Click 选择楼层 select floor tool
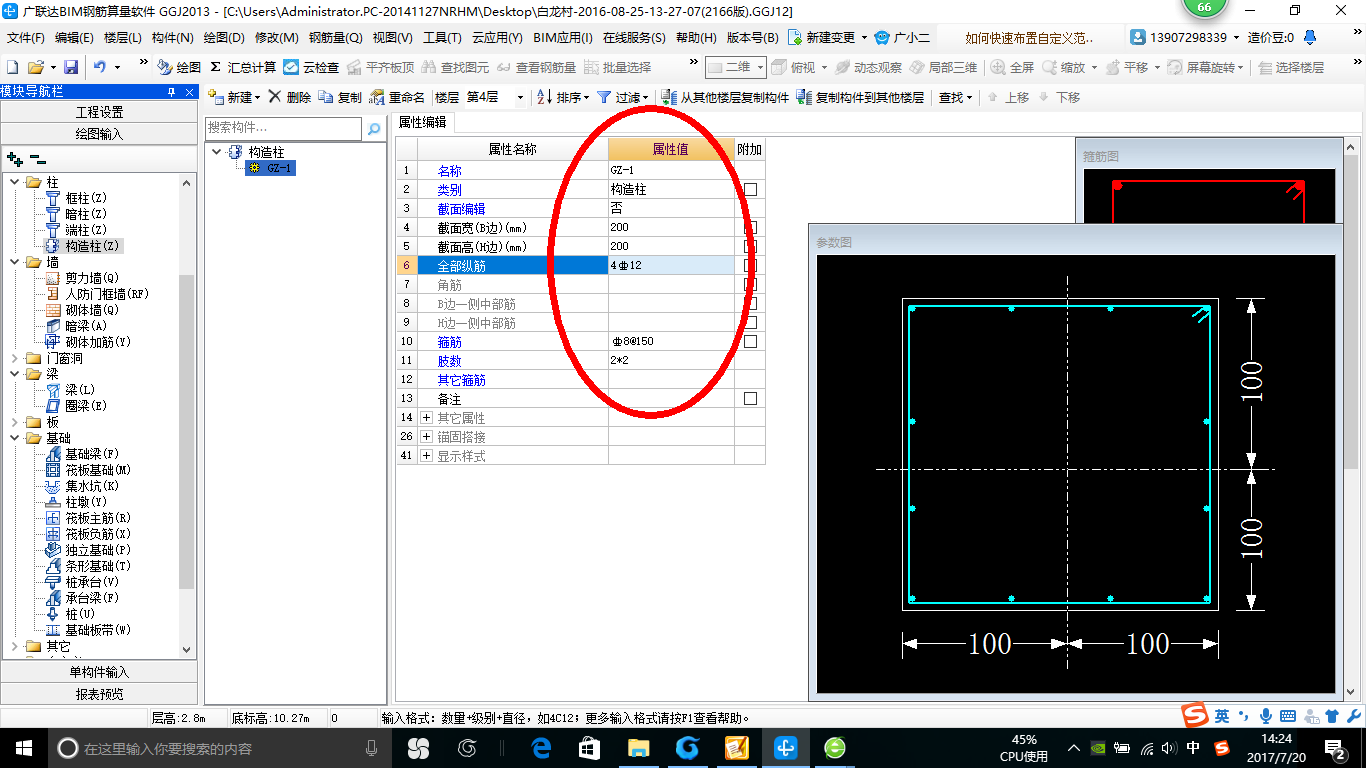1366x768 pixels. click(x=1292, y=67)
